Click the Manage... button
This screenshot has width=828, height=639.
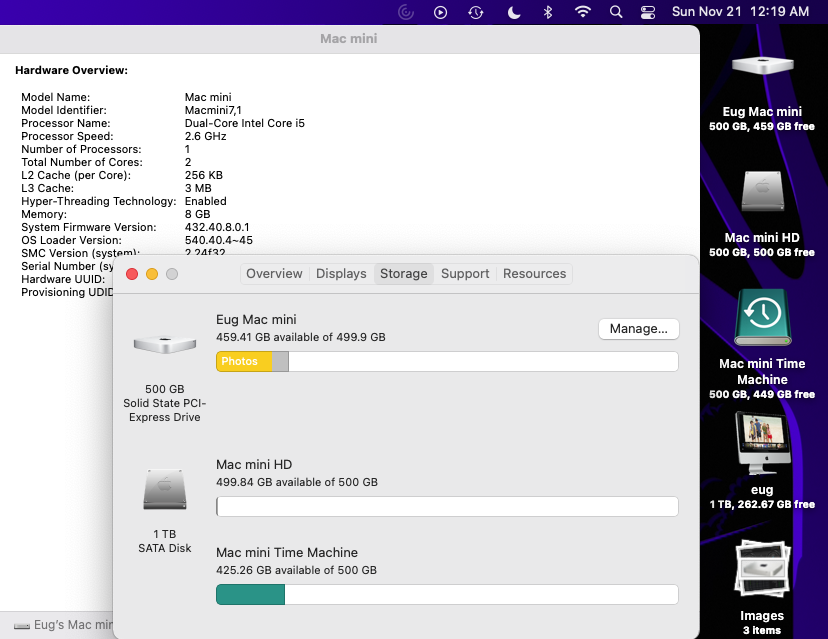point(638,328)
